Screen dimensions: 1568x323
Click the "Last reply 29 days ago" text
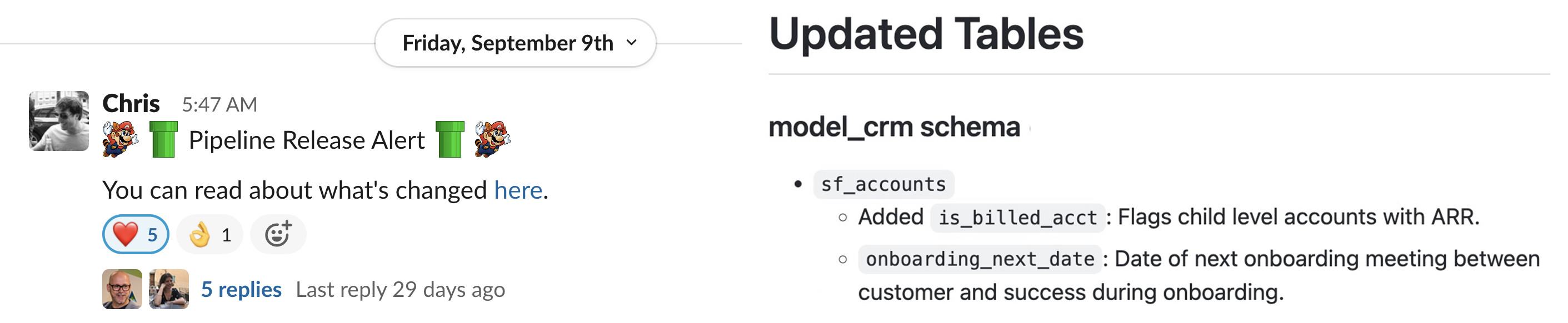[x=400, y=290]
